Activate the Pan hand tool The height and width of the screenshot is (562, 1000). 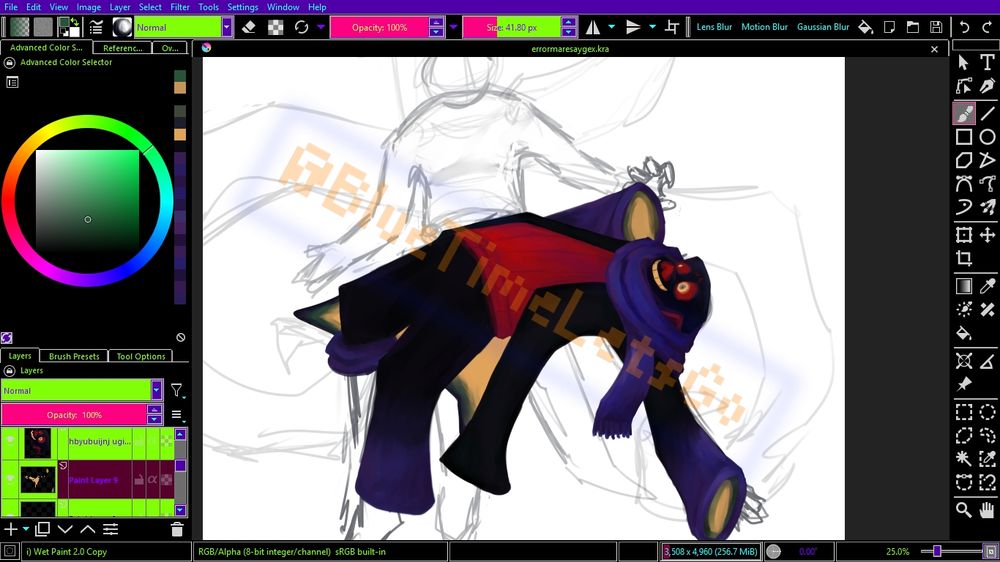(x=987, y=510)
